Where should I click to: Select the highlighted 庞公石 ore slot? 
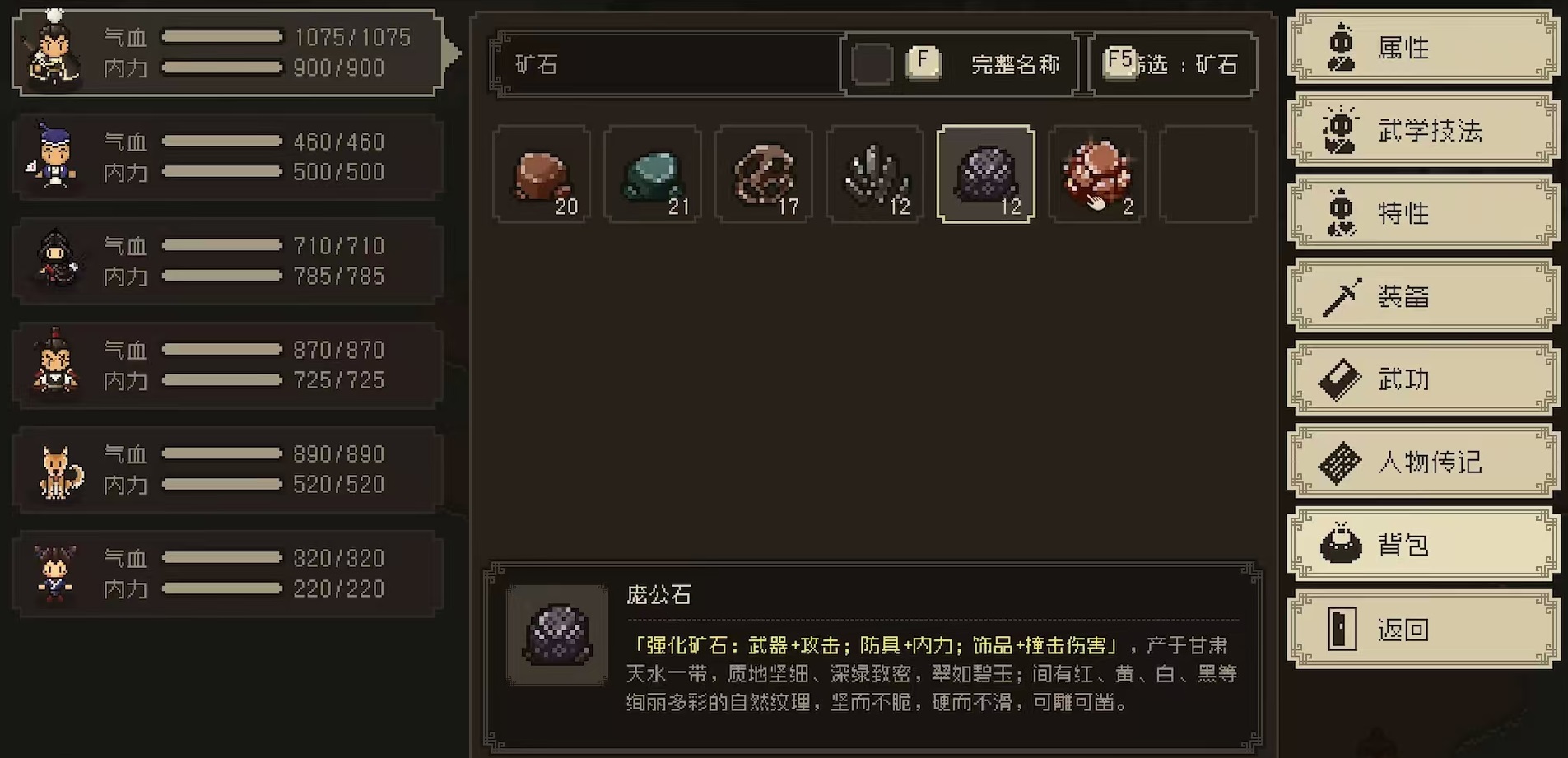(x=986, y=174)
